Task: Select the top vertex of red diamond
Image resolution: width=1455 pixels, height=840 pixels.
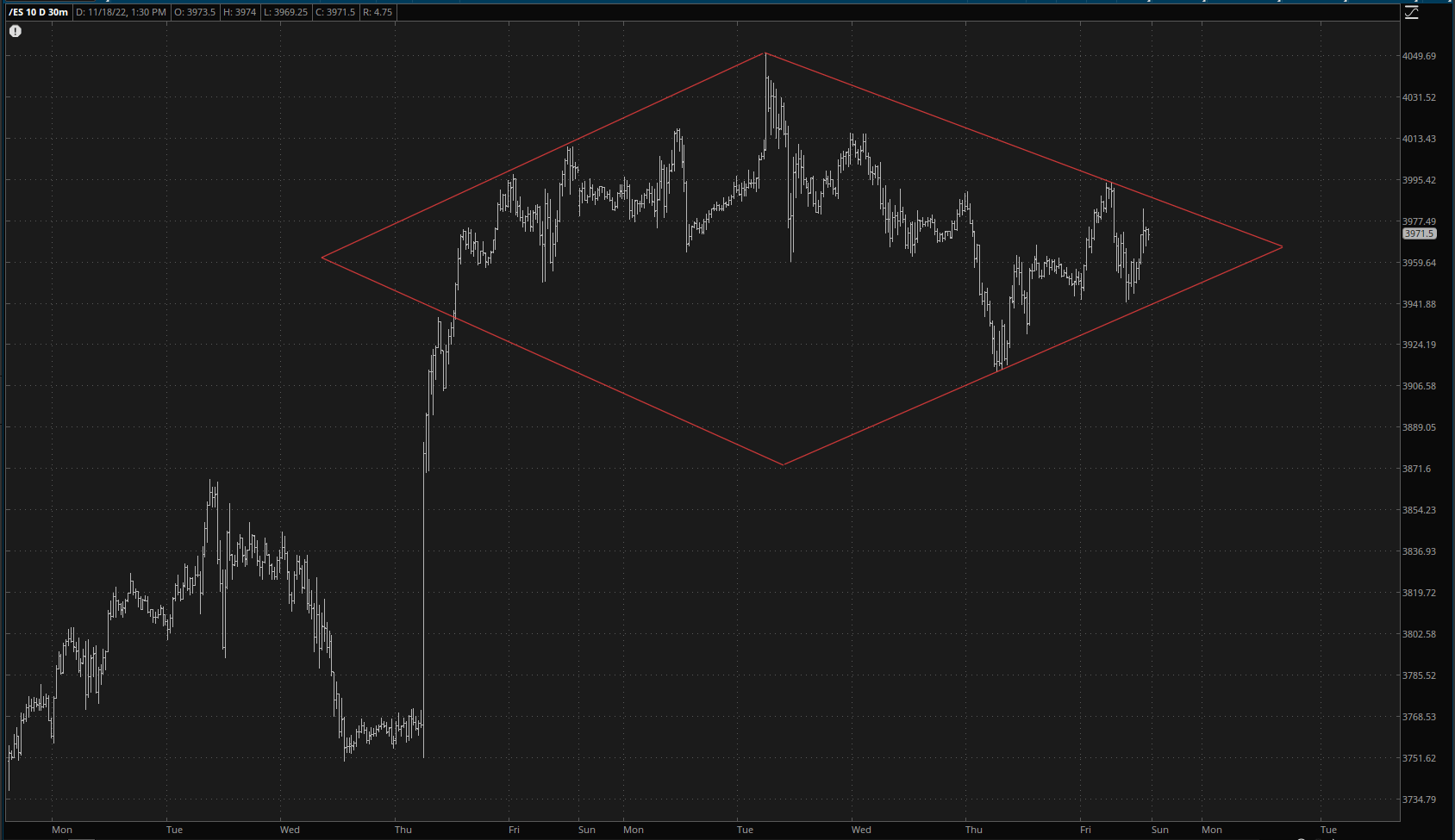Action: click(x=765, y=53)
